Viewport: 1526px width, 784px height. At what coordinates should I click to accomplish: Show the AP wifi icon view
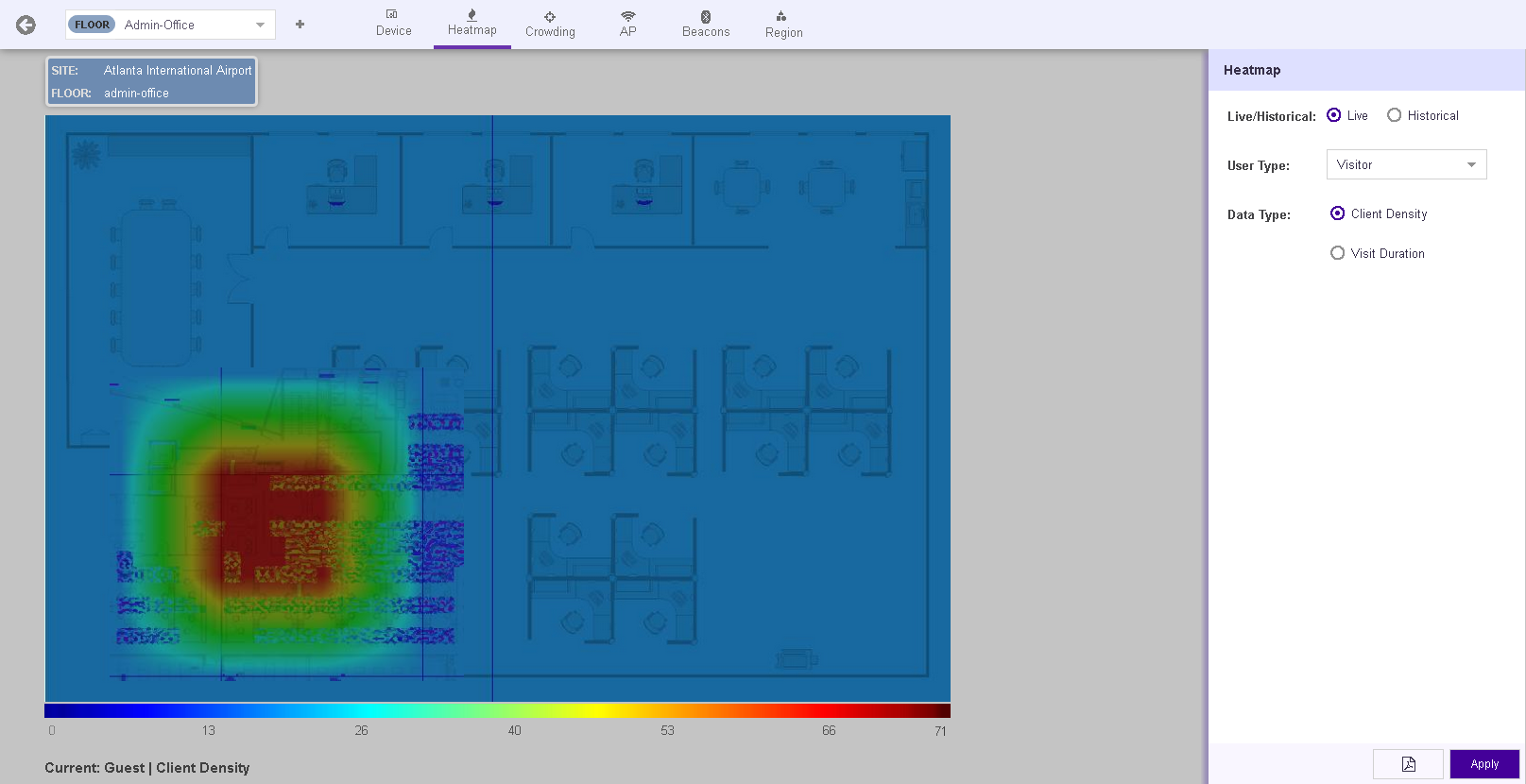pos(627,16)
